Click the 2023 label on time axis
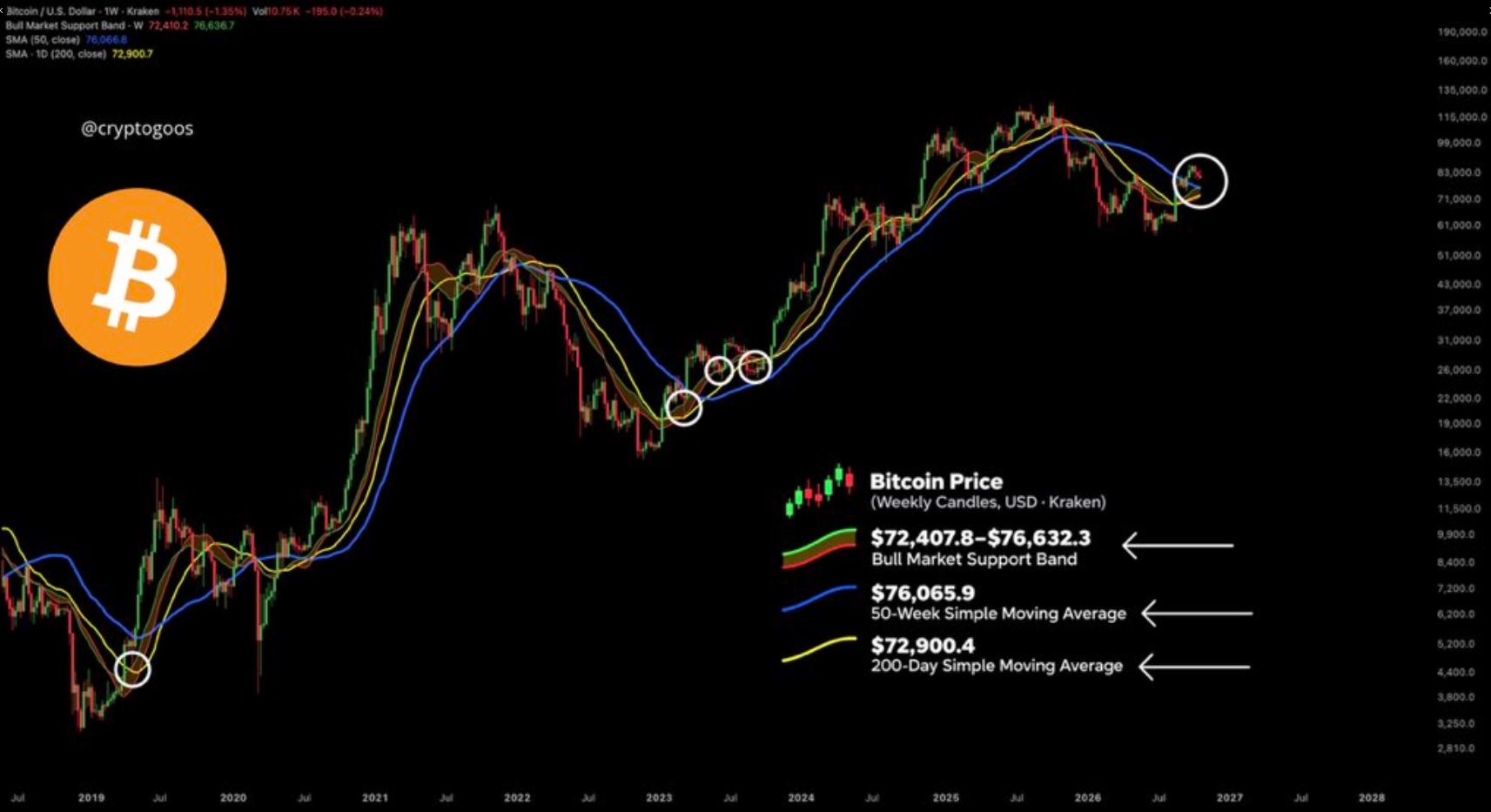Screen dimensions: 1491x812 659,797
